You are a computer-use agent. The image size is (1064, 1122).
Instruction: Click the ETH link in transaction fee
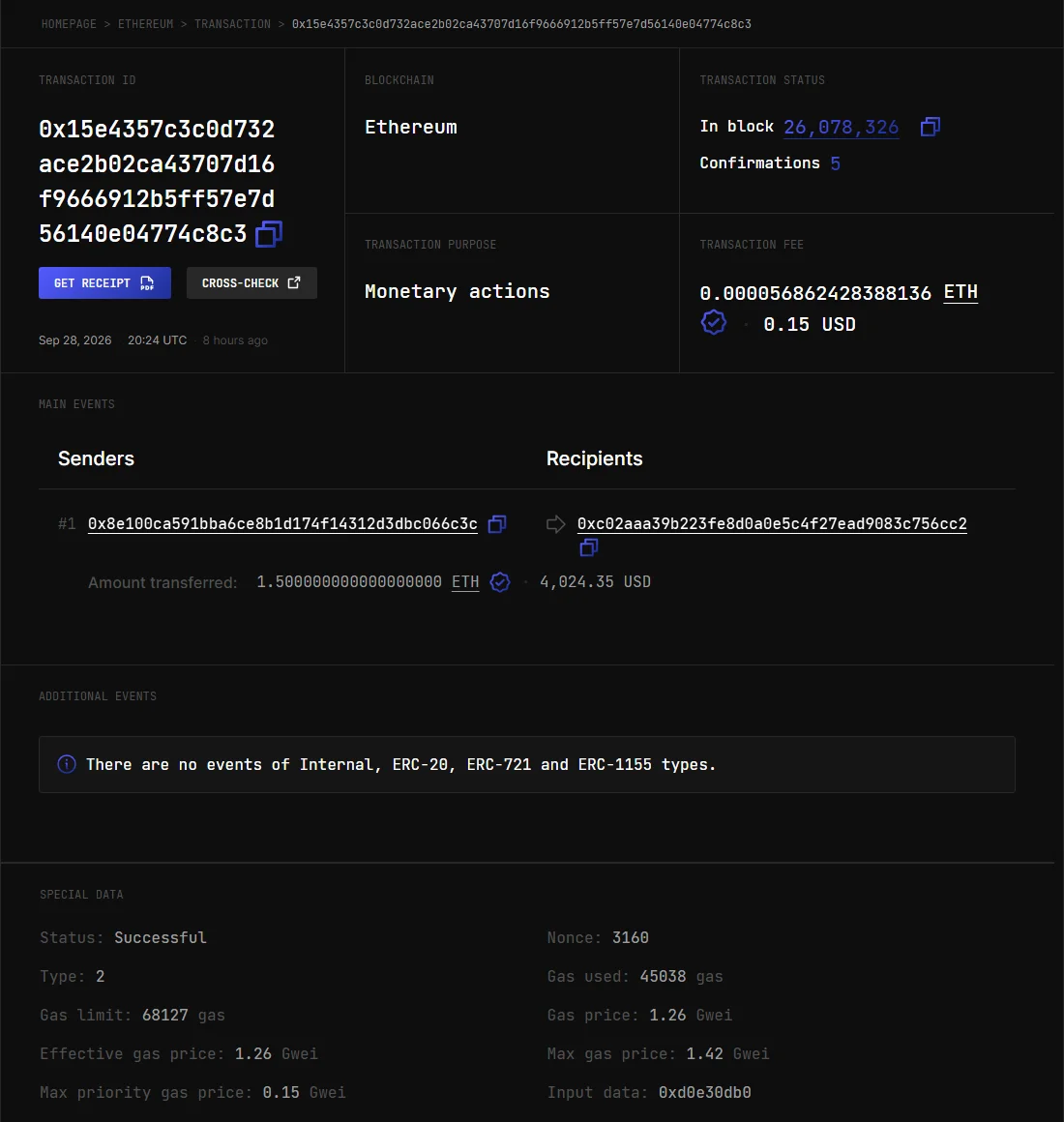click(961, 292)
